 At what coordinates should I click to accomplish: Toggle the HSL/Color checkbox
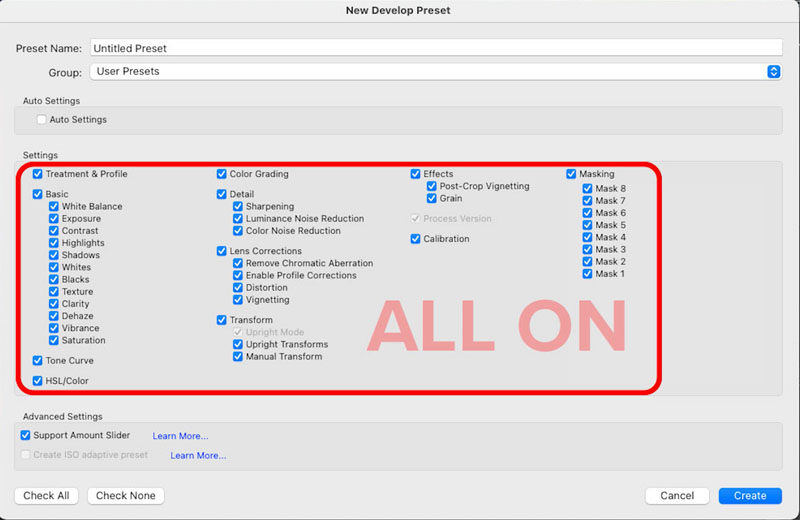pyautogui.click(x=37, y=381)
